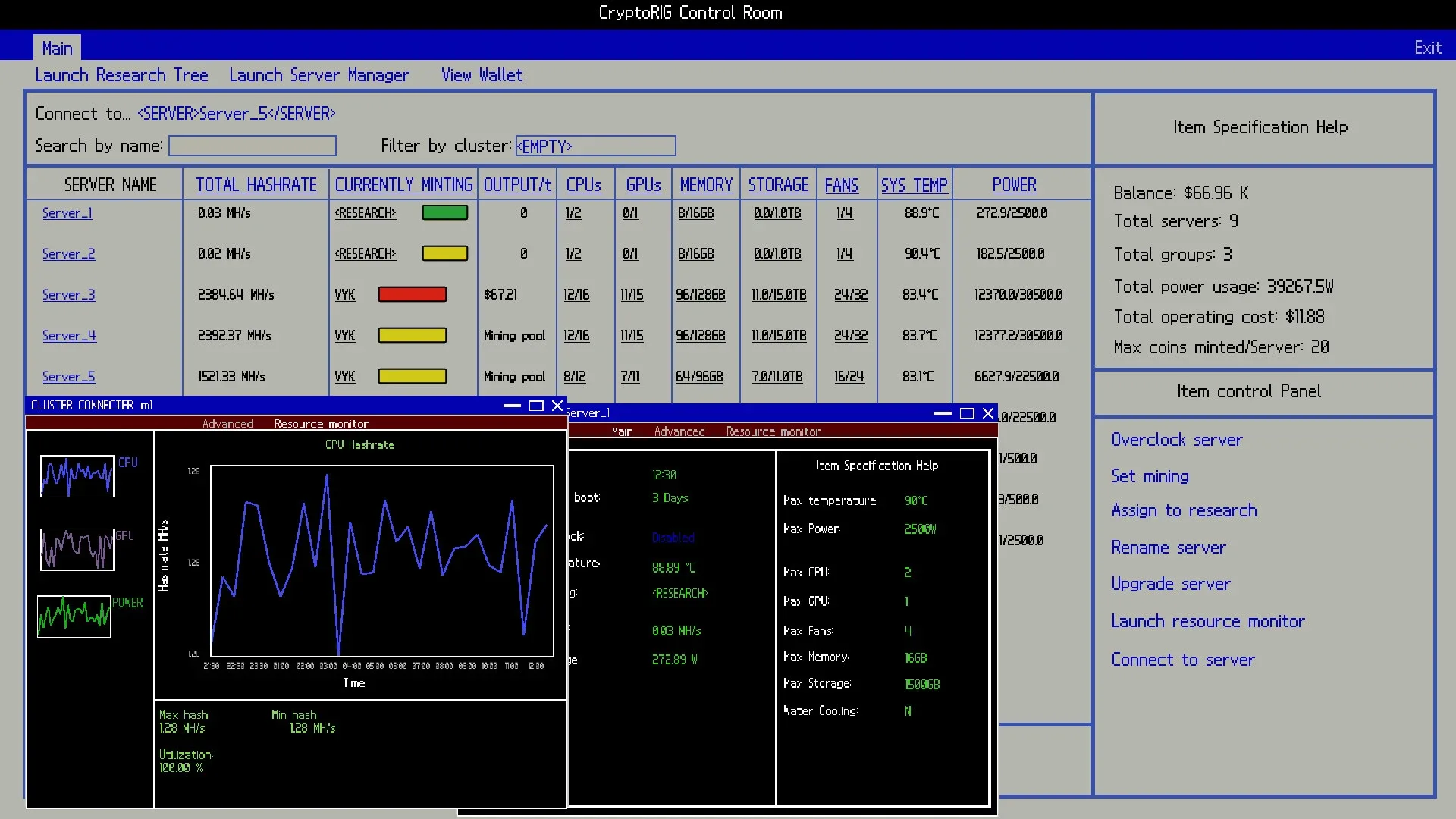Click Server_1 green status indicator

444,213
